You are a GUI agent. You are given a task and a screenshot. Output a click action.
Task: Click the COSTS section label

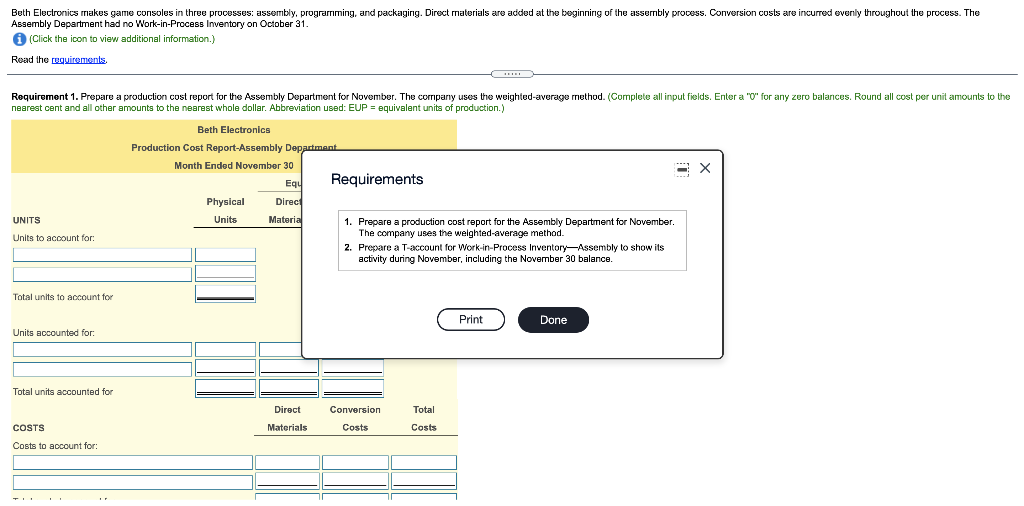pos(29,428)
